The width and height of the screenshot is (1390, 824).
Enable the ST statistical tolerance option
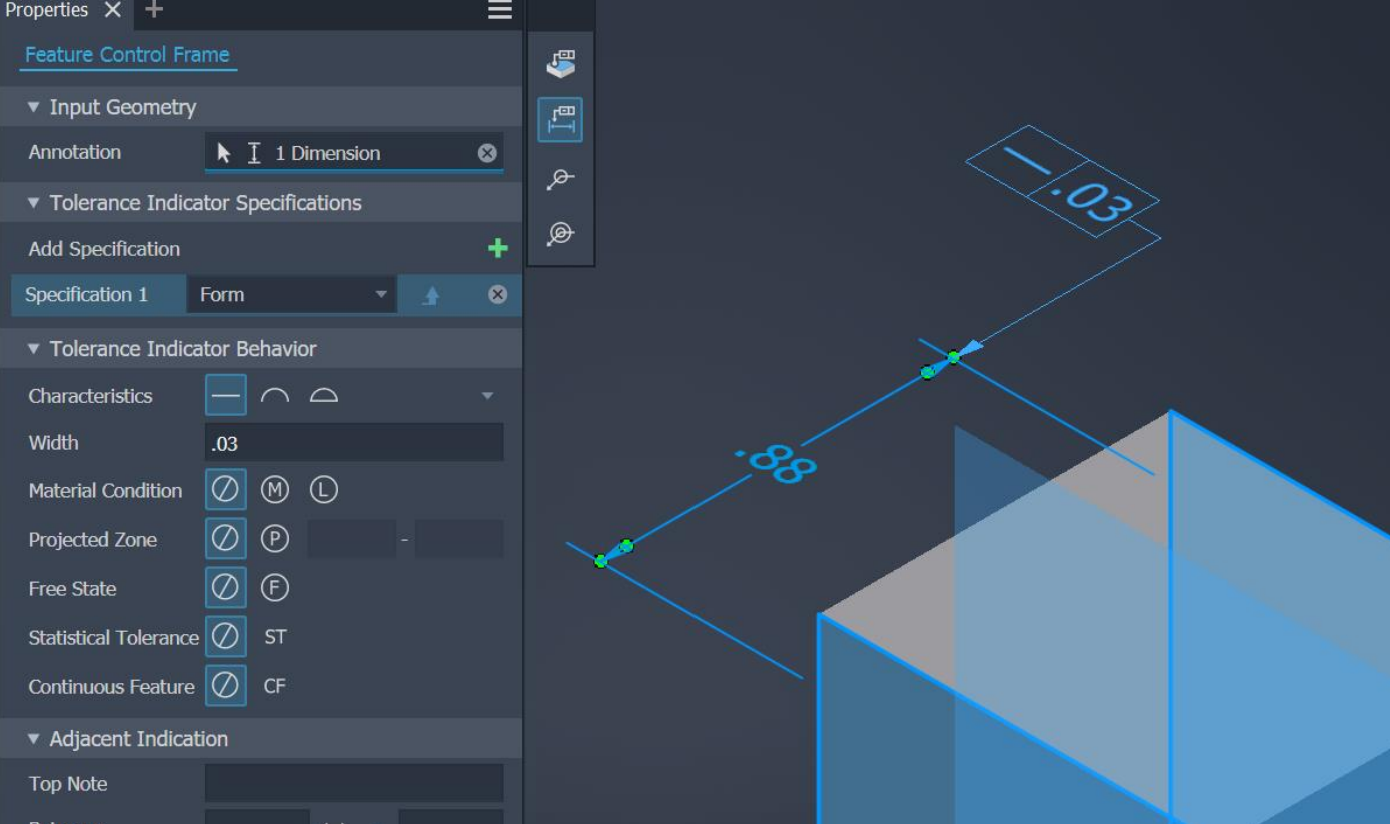point(275,637)
